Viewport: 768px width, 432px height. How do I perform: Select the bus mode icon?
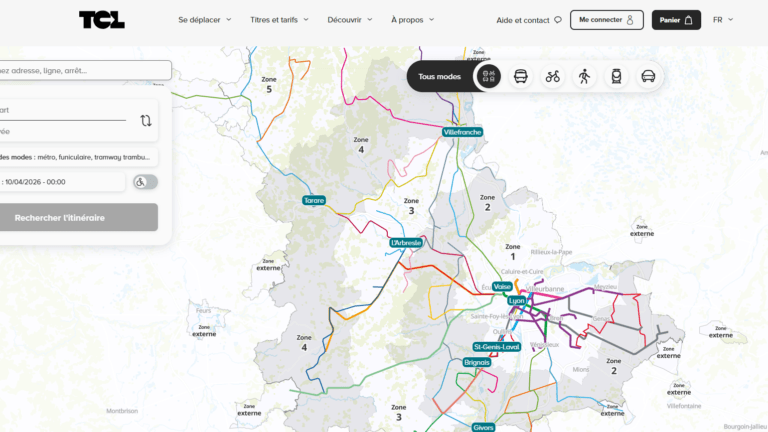(521, 76)
